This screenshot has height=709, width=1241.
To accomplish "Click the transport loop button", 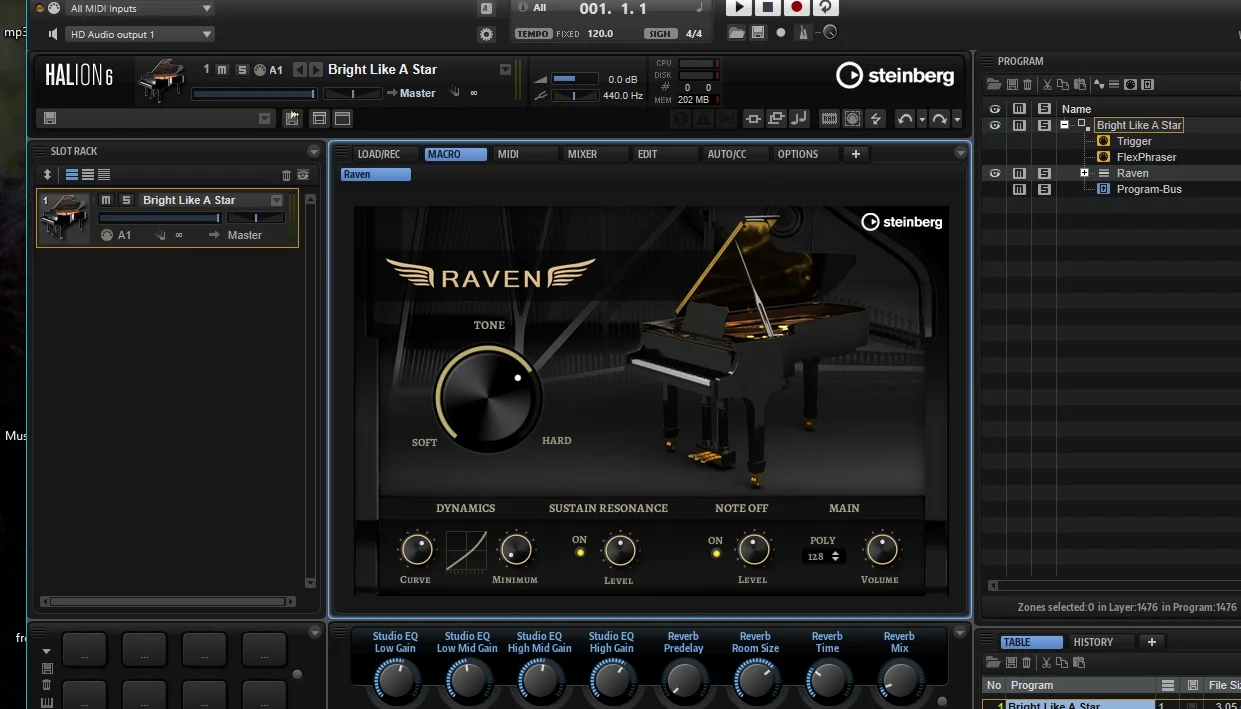I will (x=825, y=7).
